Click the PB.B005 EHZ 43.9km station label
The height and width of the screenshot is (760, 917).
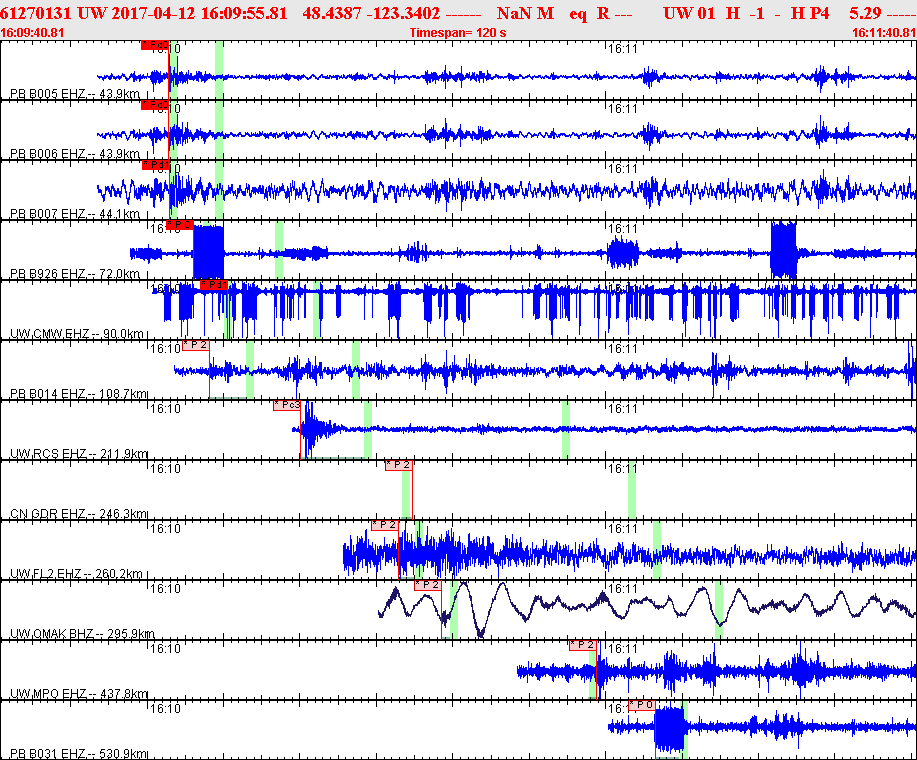coord(75,94)
